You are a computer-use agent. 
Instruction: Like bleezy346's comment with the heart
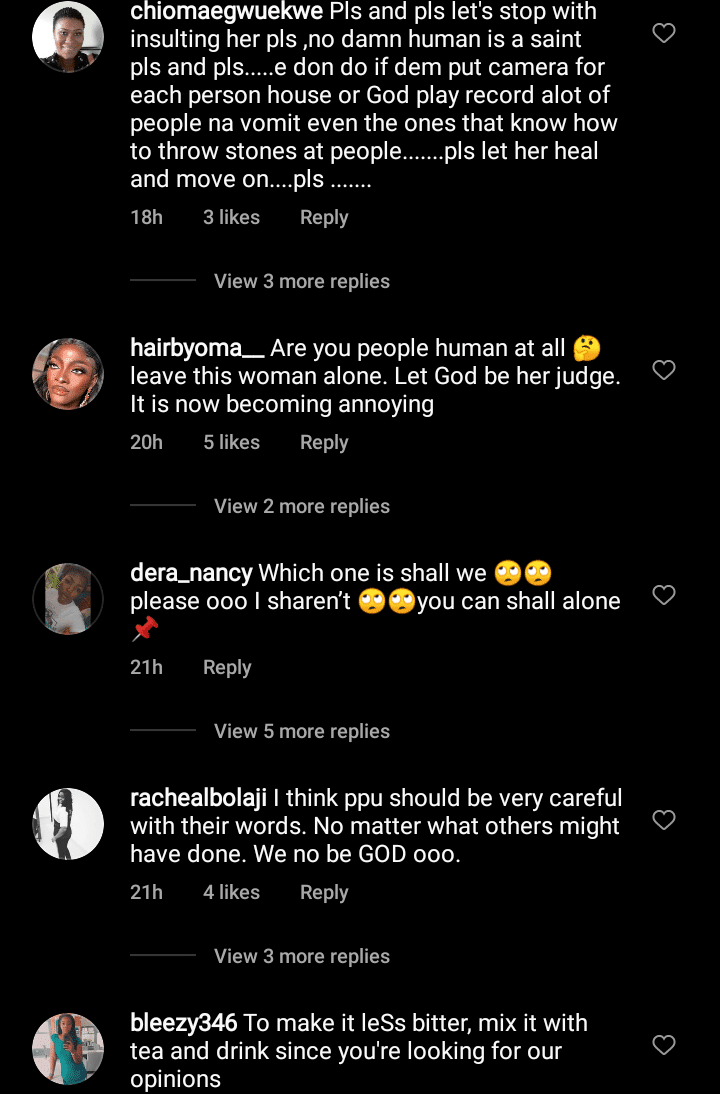(x=663, y=1045)
